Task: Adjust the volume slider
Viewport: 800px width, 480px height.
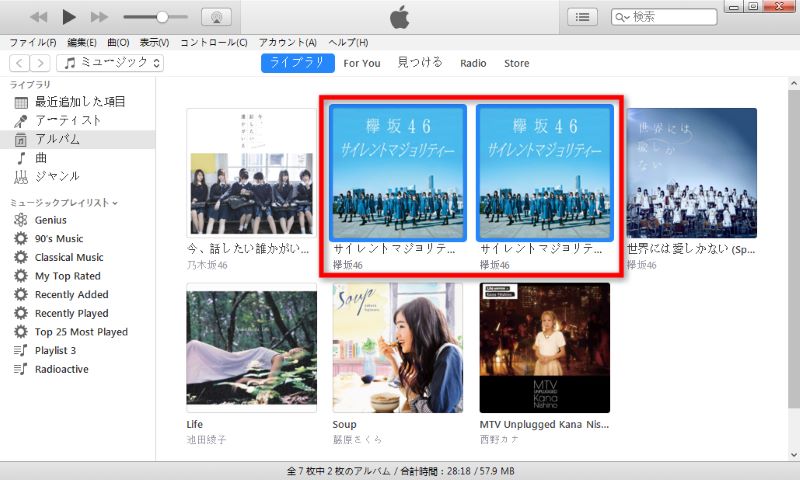Action: click(x=161, y=17)
